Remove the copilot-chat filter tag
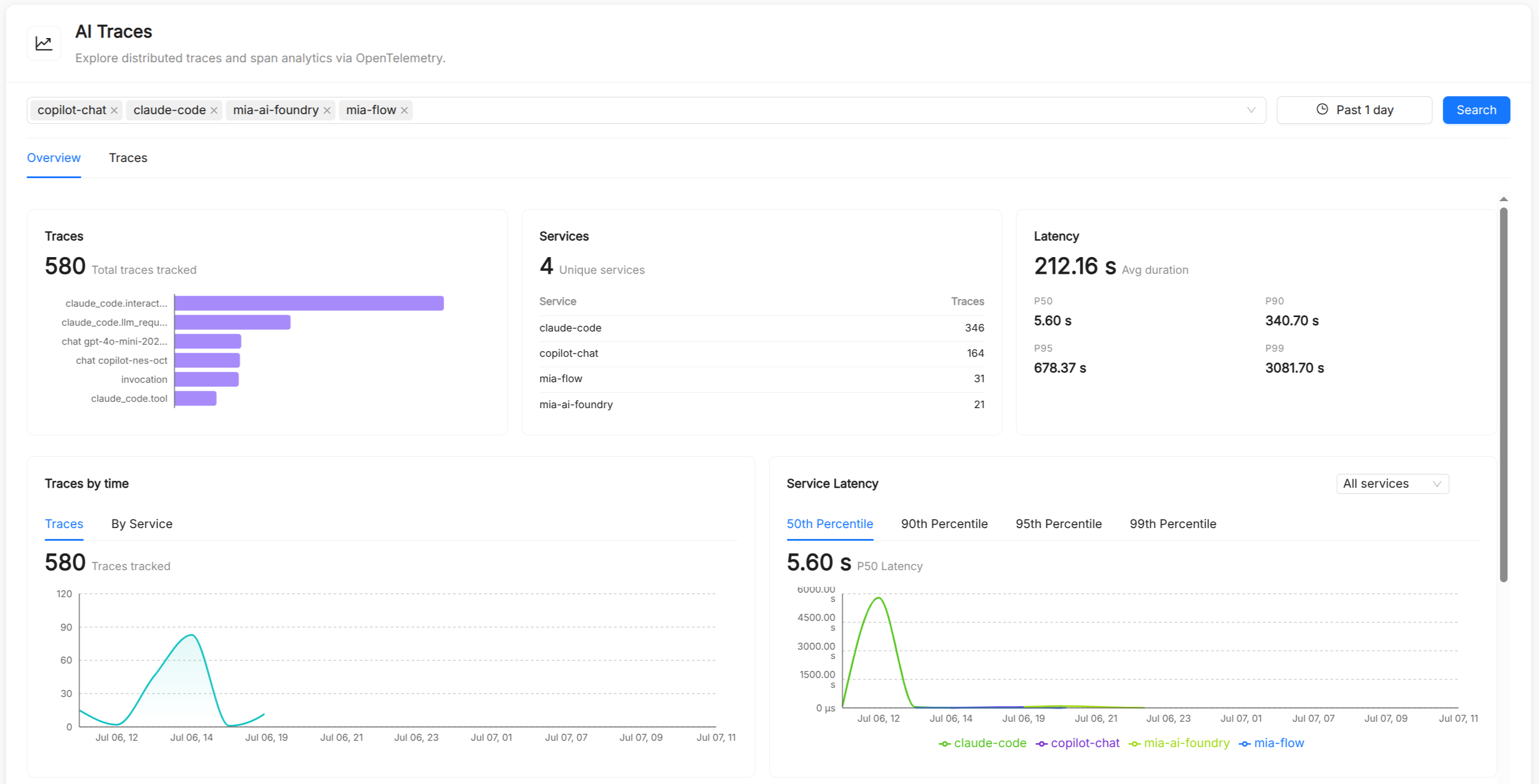Viewport: 1539px width, 784px height. coord(114,111)
